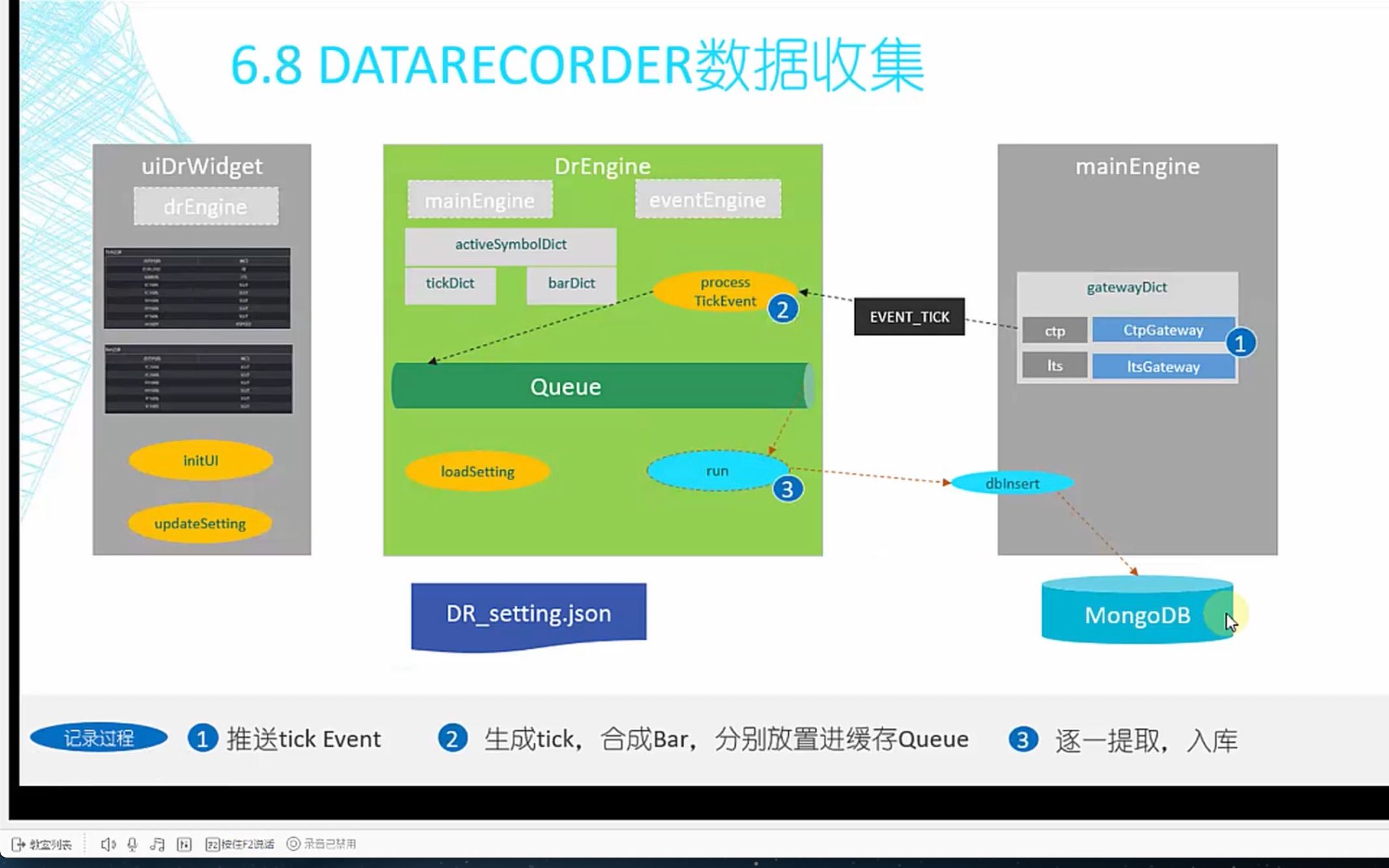
Task: Click the dbInsert oval
Action: point(1012,483)
